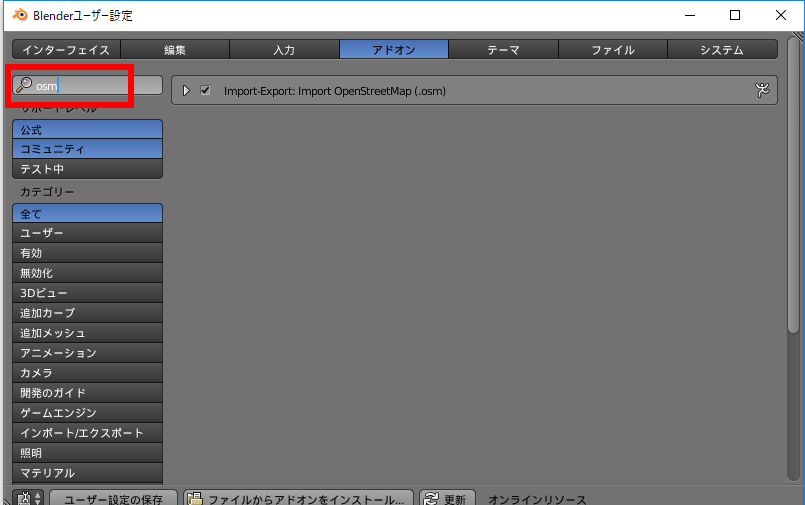Switch to 編集 tab
Image resolution: width=805 pixels, height=505 pixels.
[x=175, y=50]
